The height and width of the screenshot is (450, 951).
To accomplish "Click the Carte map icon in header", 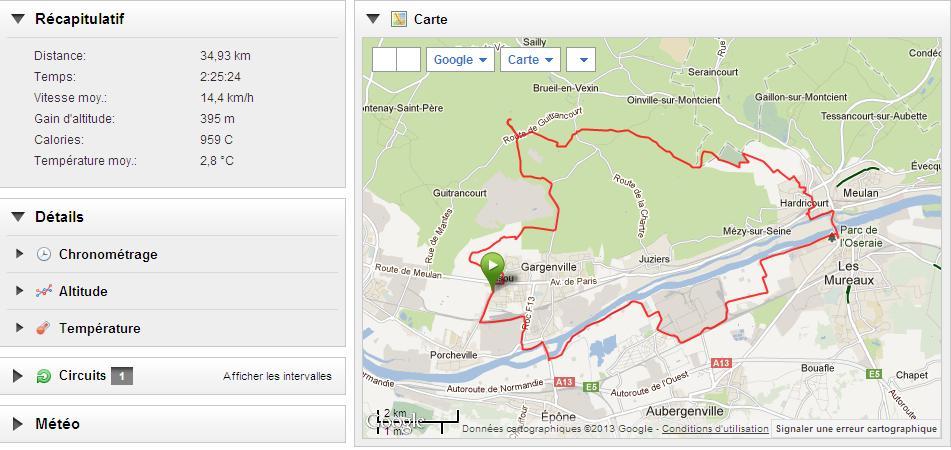I will click(x=399, y=19).
